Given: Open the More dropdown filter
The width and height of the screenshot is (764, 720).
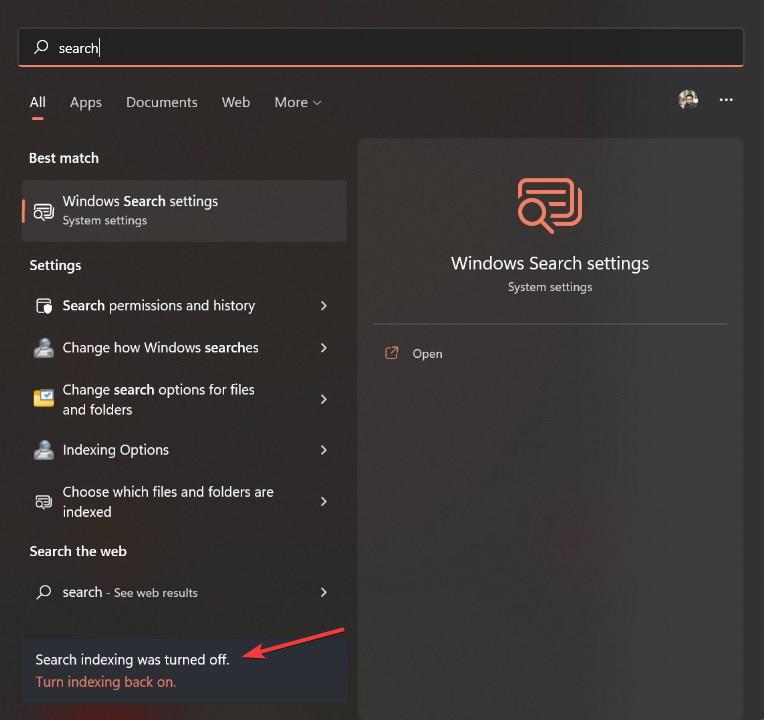Looking at the screenshot, I should 298,102.
